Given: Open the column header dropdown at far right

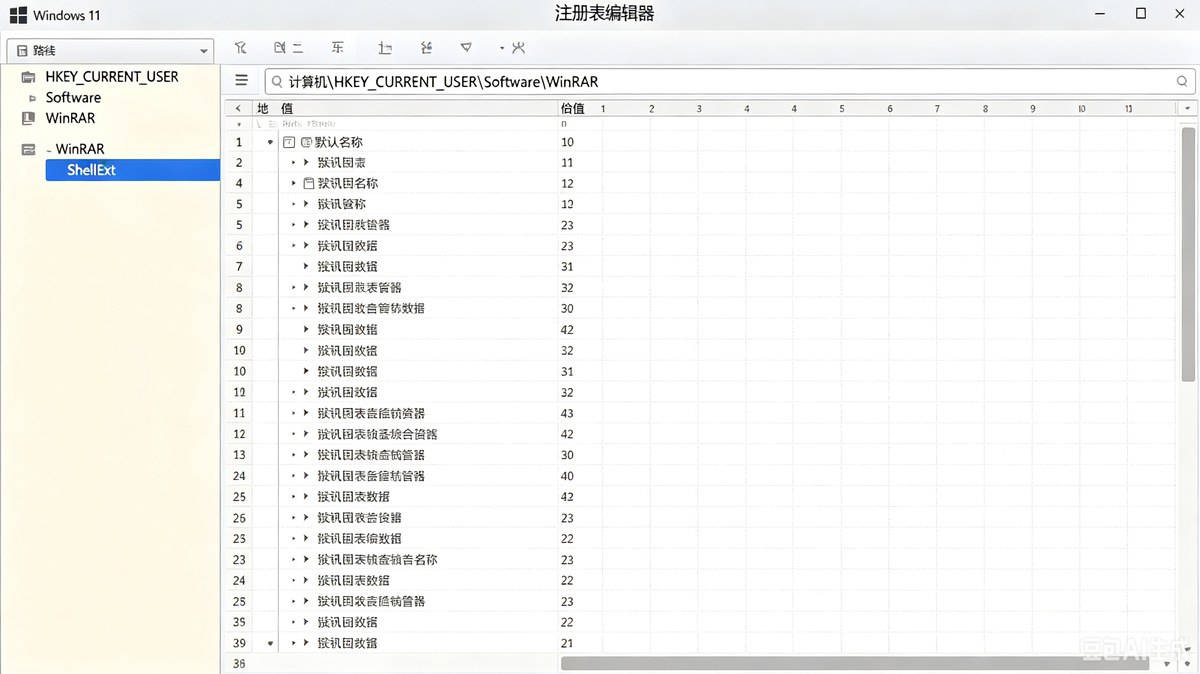Looking at the screenshot, I should tap(1188, 108).
